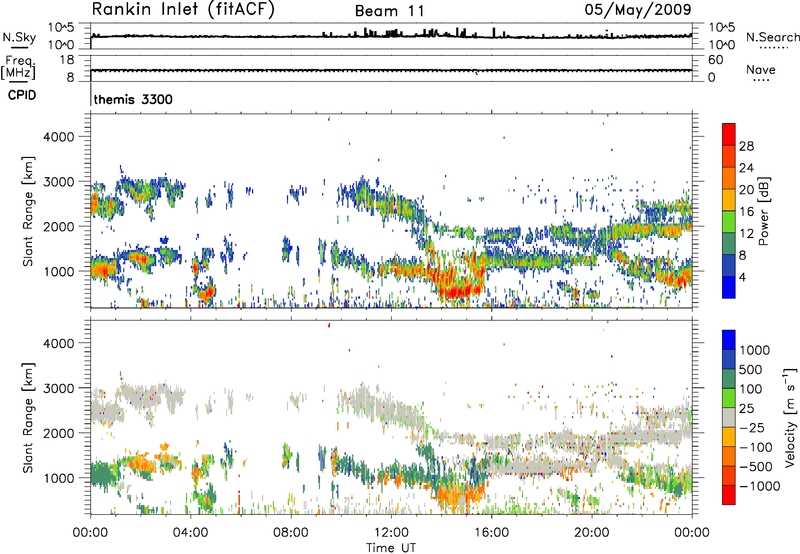Click the -1000 tick on velocity colorbar

(x=759, y=486)
